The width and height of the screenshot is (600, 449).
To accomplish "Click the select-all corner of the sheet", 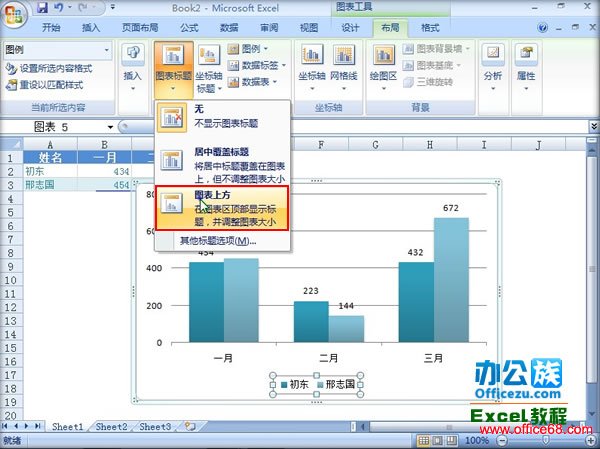I will pos(11,144).
